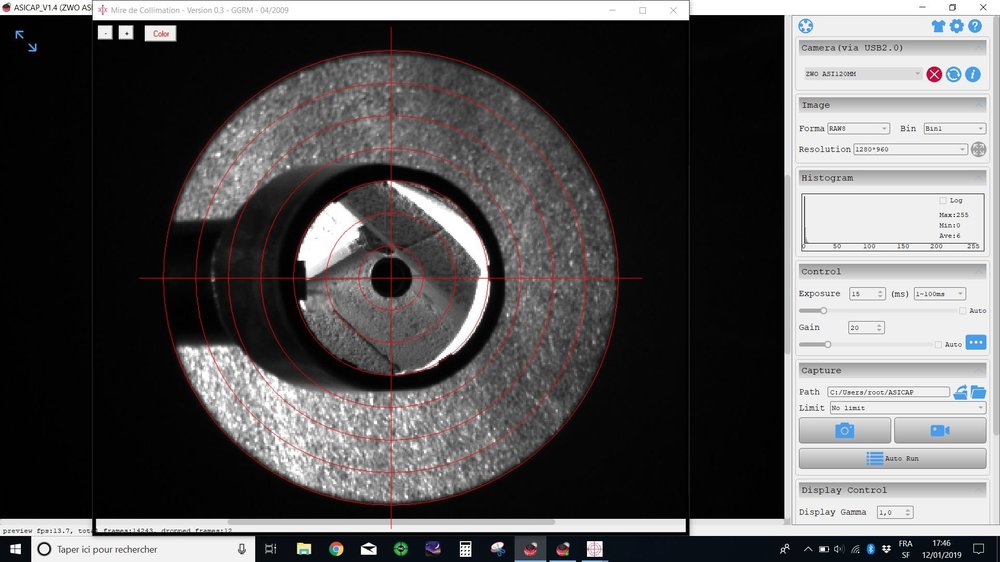Click the zoom-in plus button in Mire de Collimation
The width and height of the screenshot is (1000, 562).
(126, 33)
